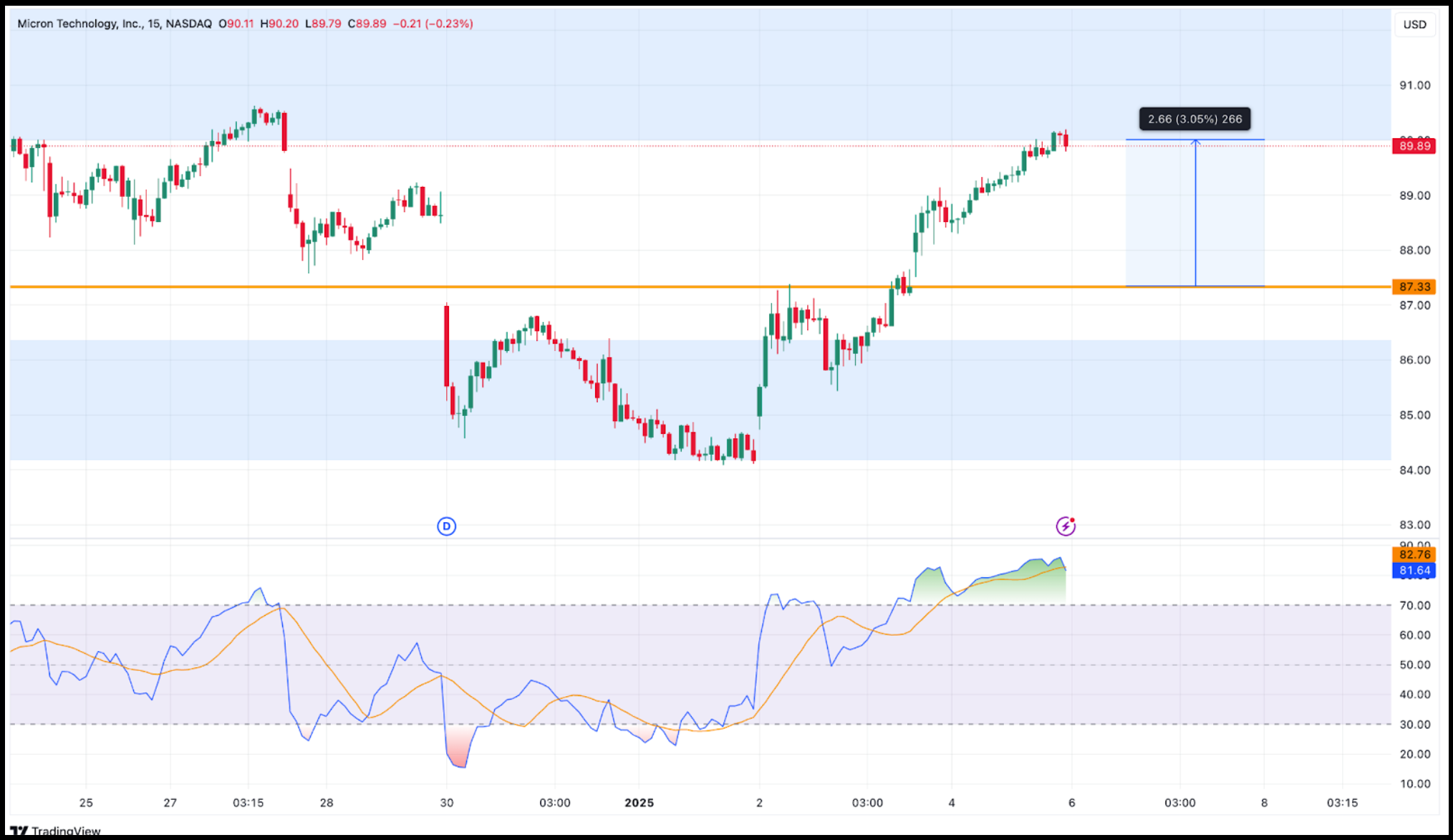The width and height of the screenshot is (1453, 840).
Task: Click the purple earnings lightning bolt icon
Action: (1066, 526)
